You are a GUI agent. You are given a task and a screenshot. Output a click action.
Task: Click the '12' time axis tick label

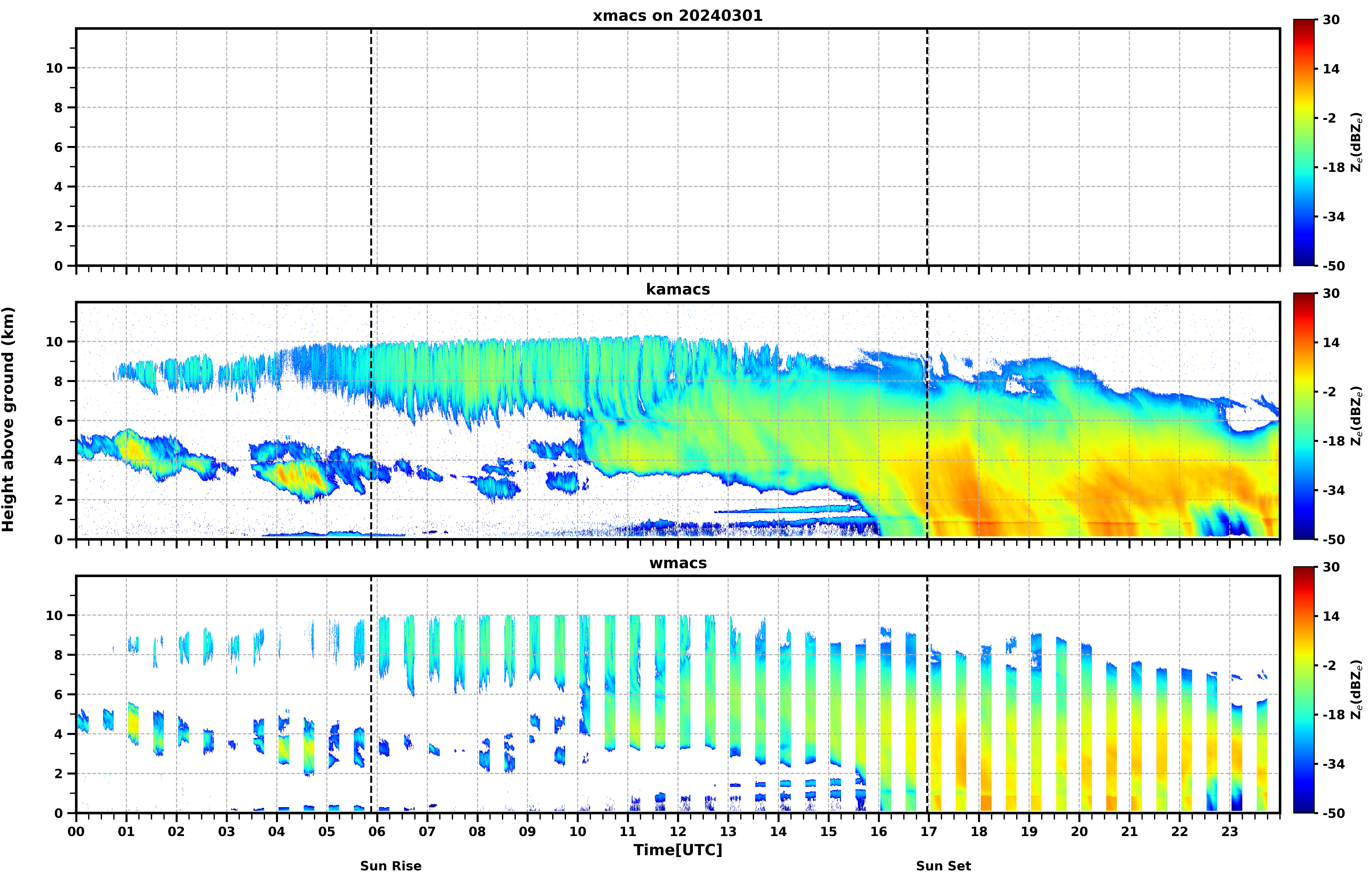click(678, 832)
